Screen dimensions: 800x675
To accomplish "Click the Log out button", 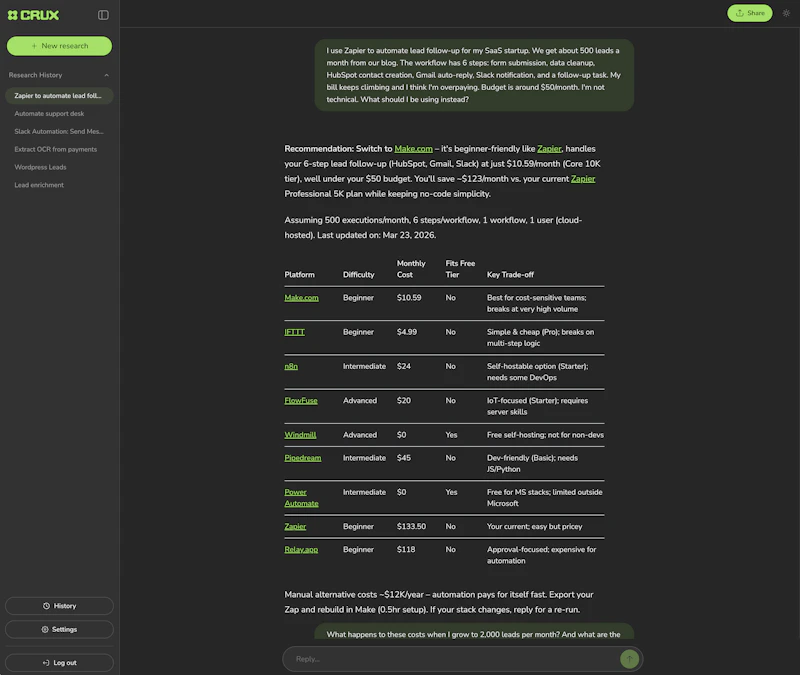I will tap(59, 663).
